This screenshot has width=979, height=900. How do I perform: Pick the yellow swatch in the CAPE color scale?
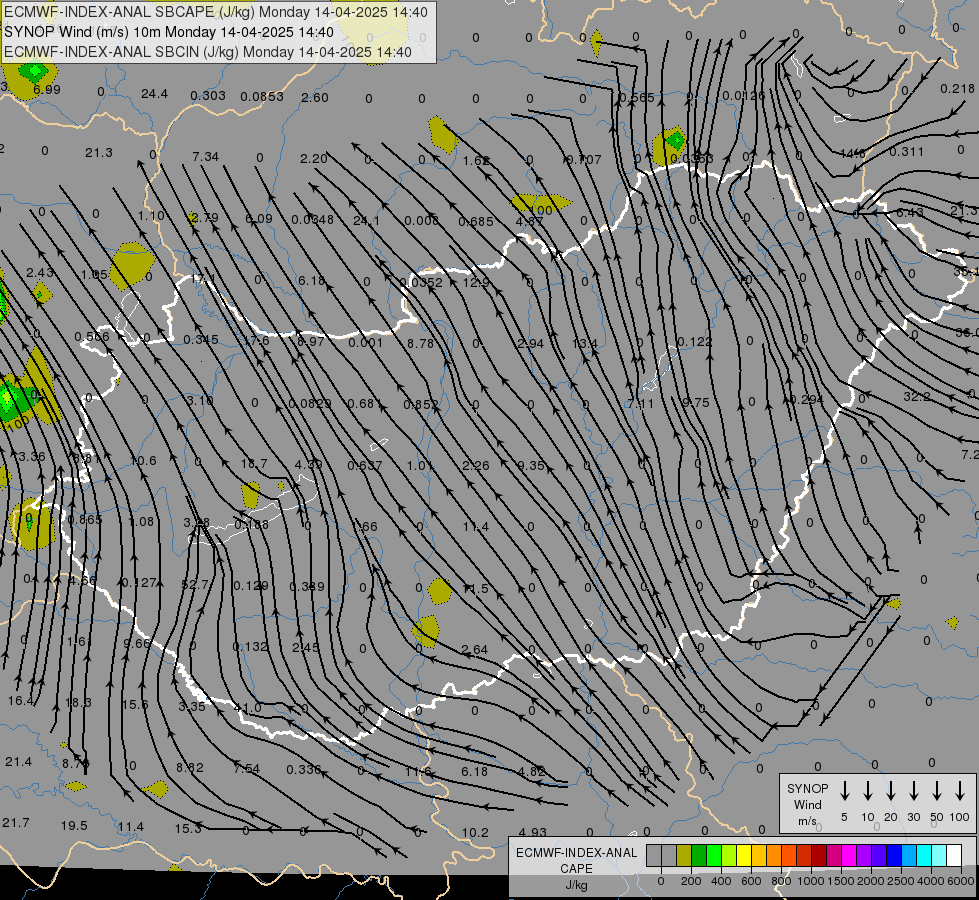[744, 855]
